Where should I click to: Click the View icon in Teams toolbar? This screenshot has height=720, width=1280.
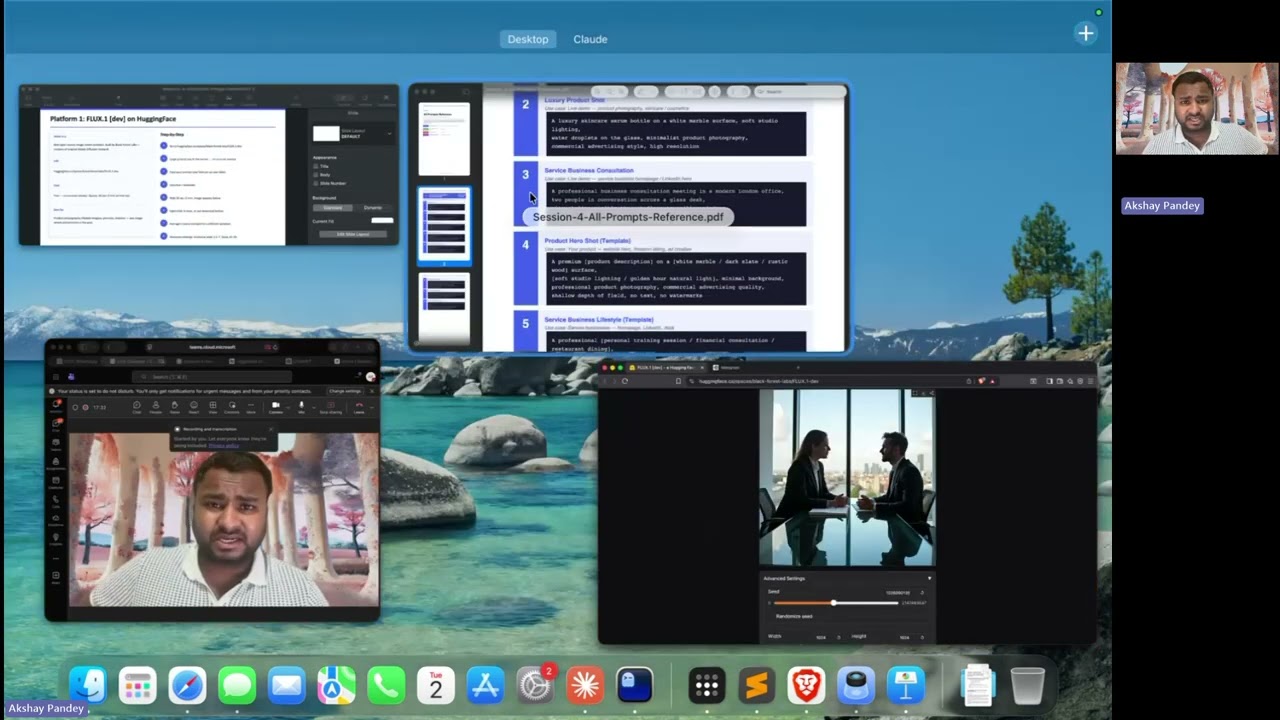point(213,408)
